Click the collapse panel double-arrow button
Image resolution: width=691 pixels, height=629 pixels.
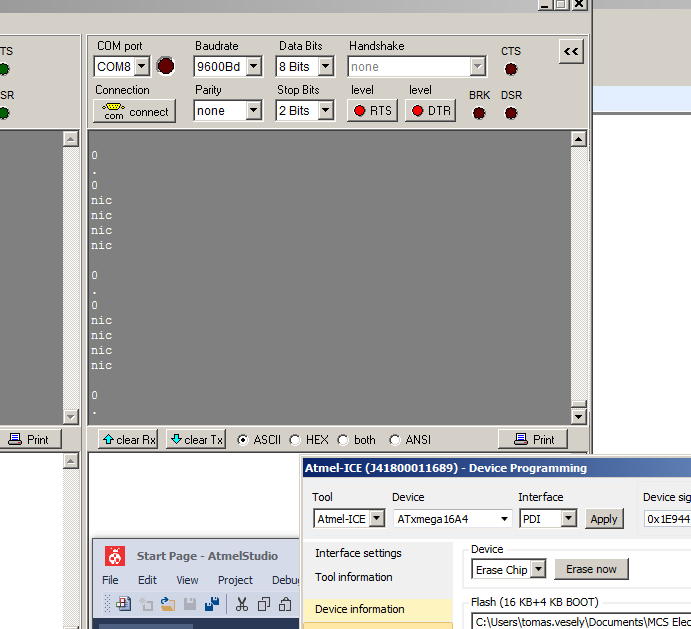coord(571,51)
